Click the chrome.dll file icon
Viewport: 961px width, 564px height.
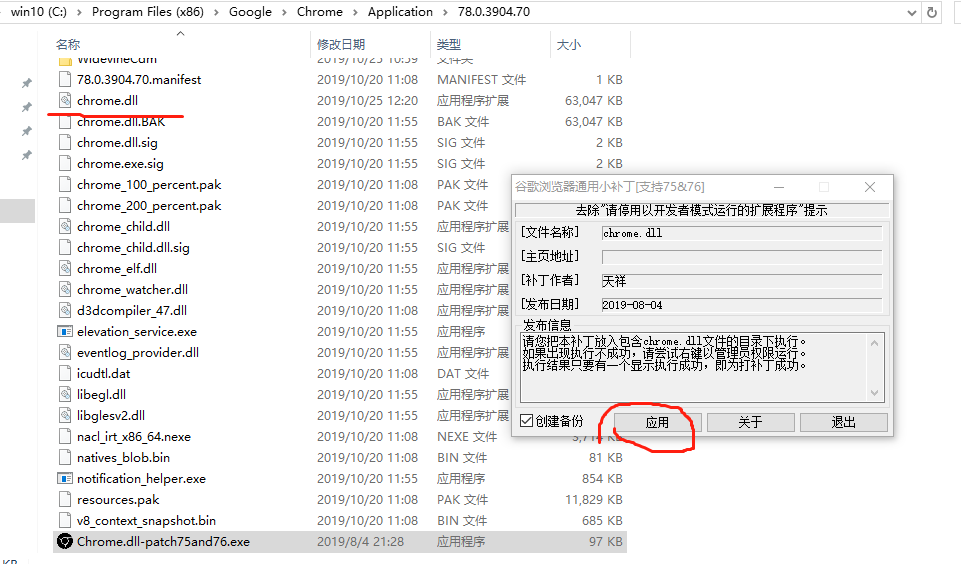tap(65, 100)
